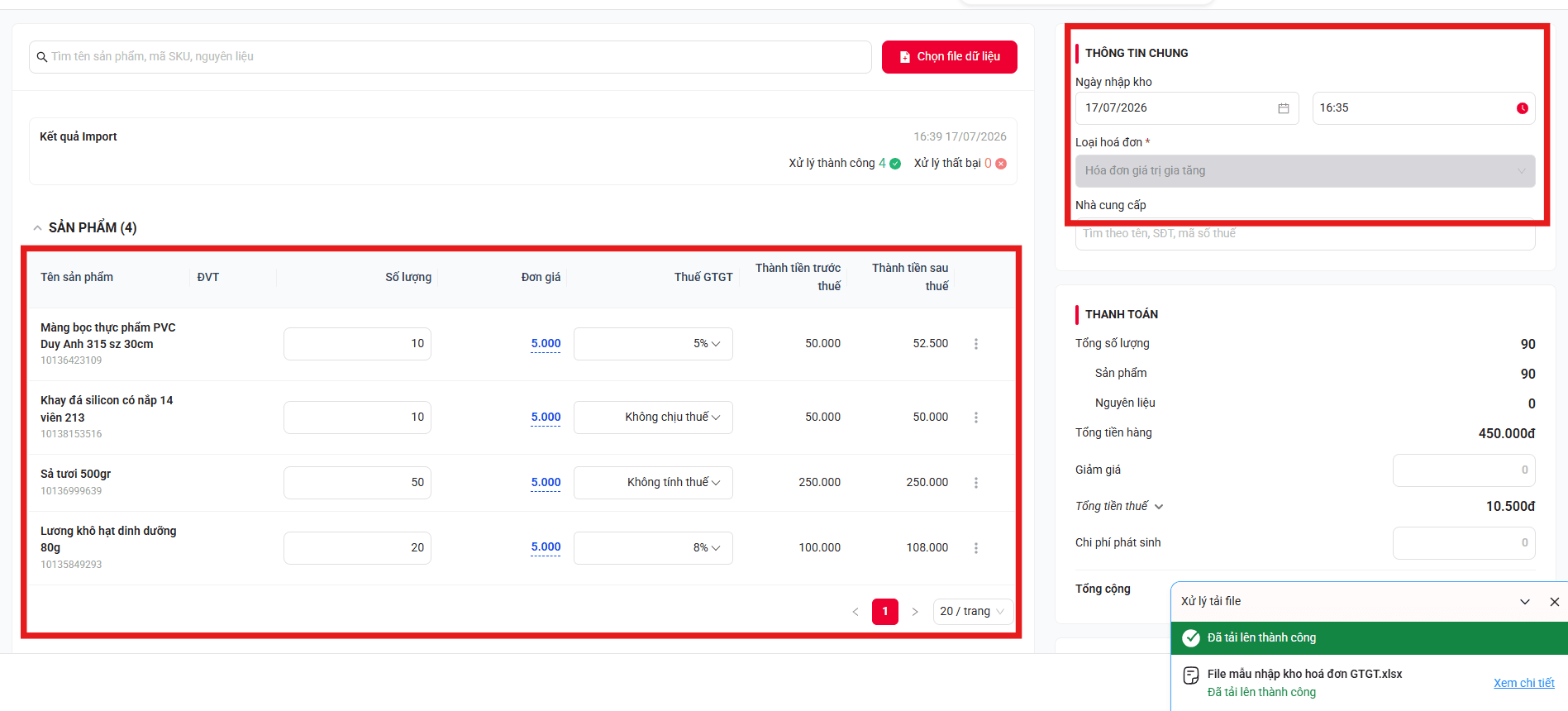Open the three-dot menu for Màng bọc thực phẩm
This screenshot has height=711, width=1568.
click(976, 344)
